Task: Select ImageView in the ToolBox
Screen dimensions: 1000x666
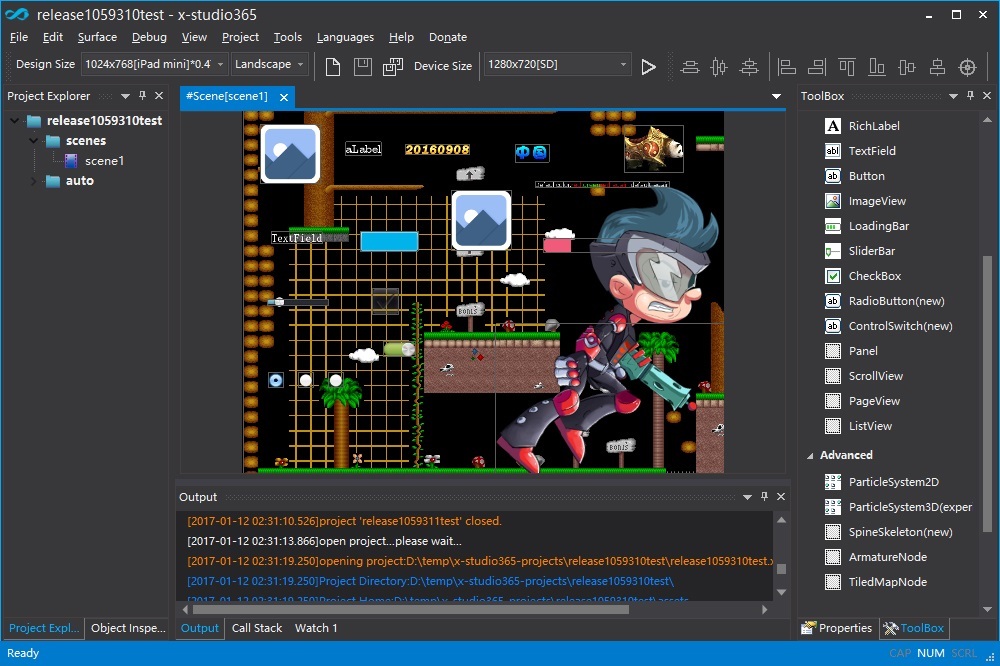Action: pos(877,201)
